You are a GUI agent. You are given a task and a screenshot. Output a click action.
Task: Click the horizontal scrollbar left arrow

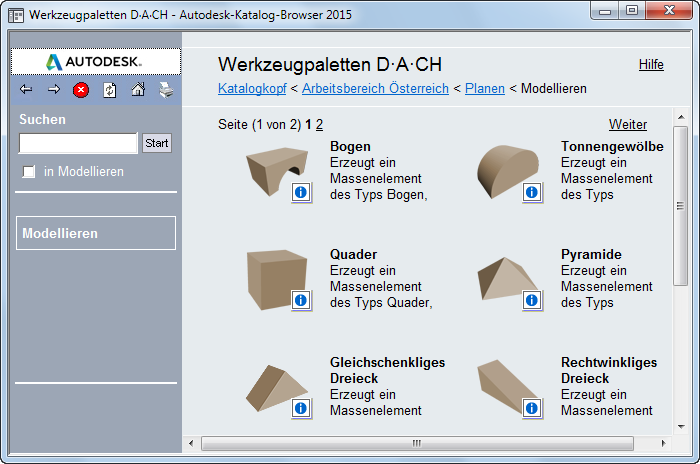coord(191,443)
